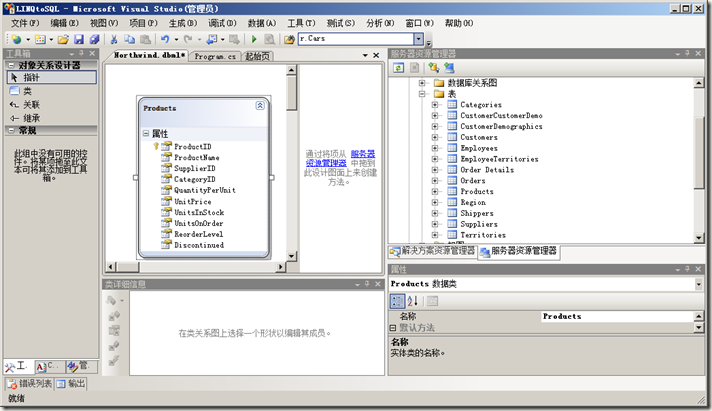Select the Discontinued property in Products class
This screenshot has width=712, height=411.
point(199,245)
